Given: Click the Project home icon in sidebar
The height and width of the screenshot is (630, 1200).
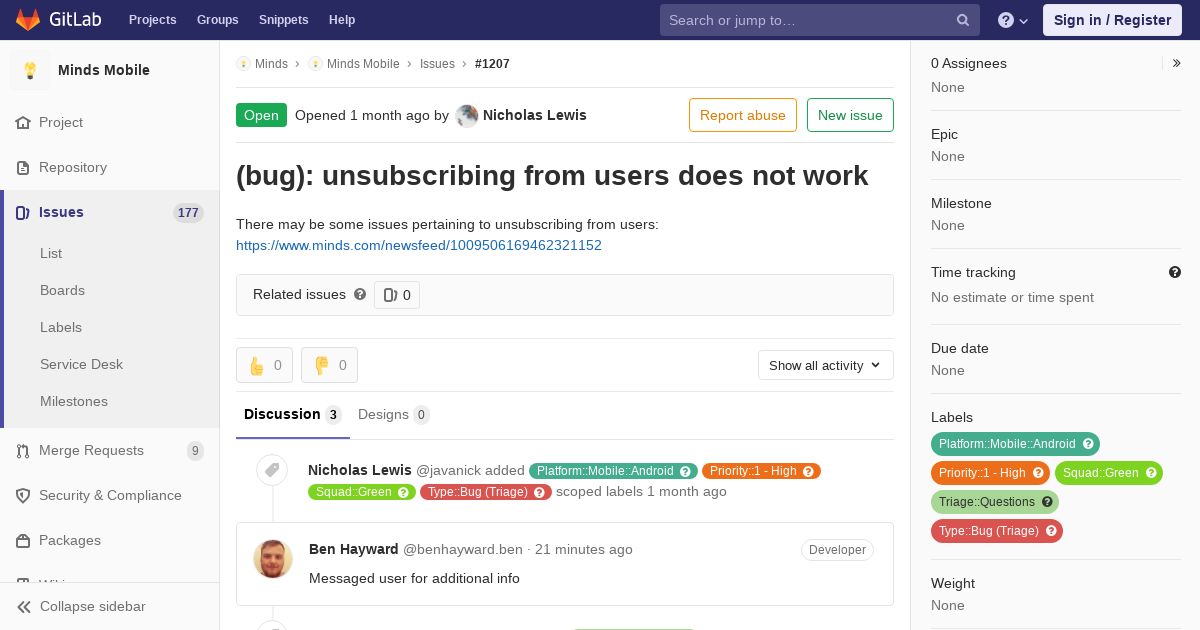Looking at the screenshot, I should pos(23,123).
